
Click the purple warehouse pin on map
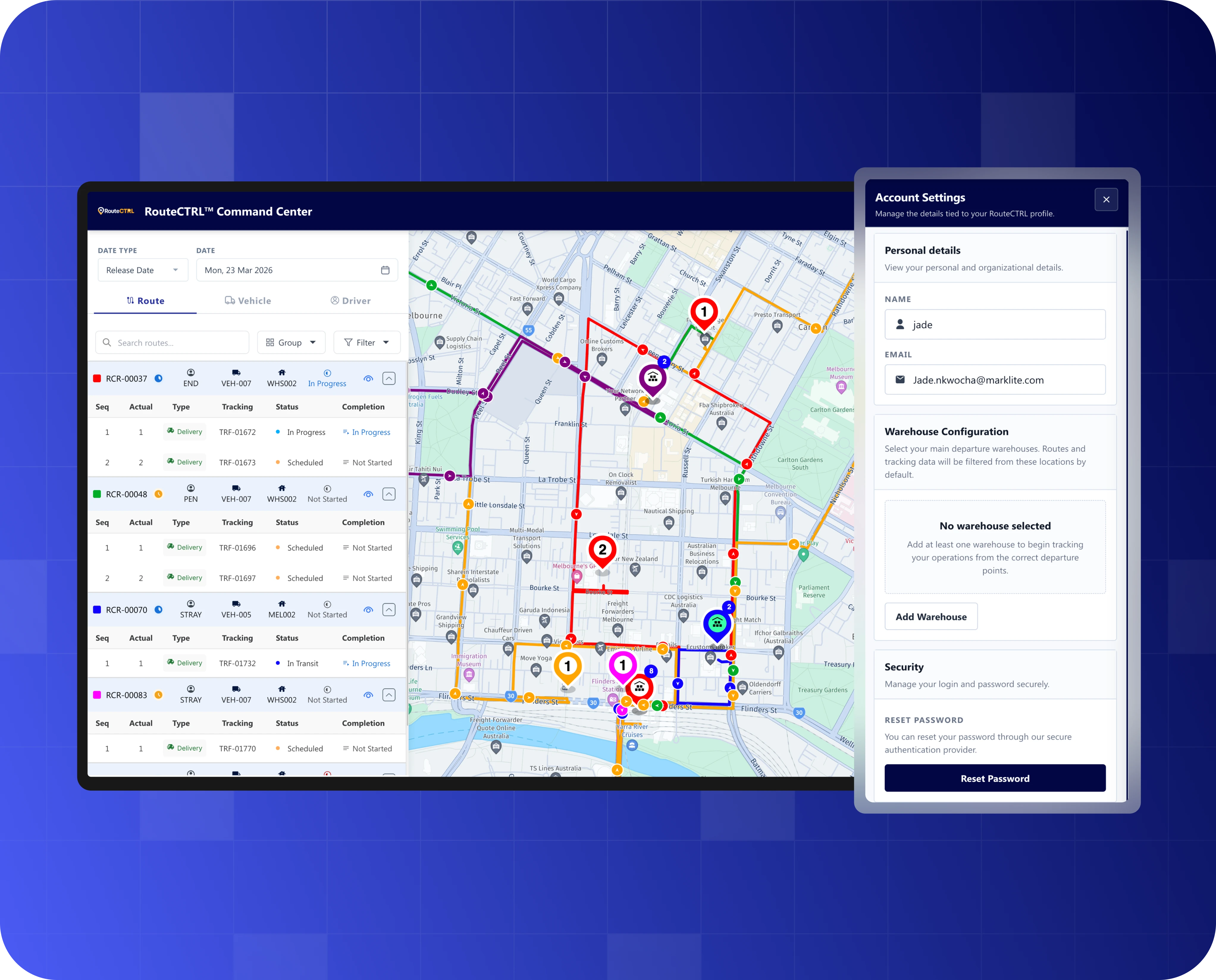653,380
